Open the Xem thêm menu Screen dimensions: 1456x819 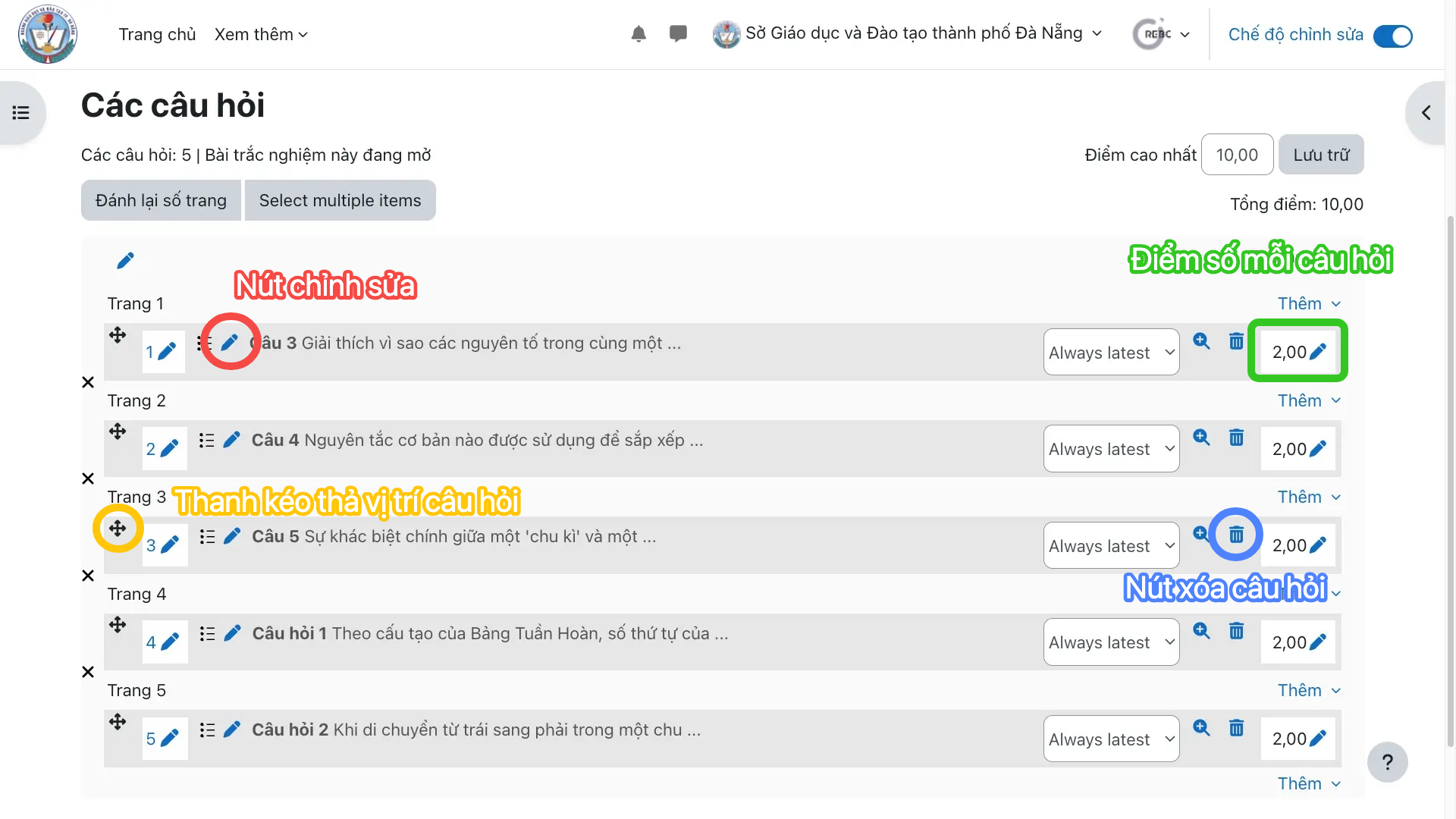[x=261, y=34]
